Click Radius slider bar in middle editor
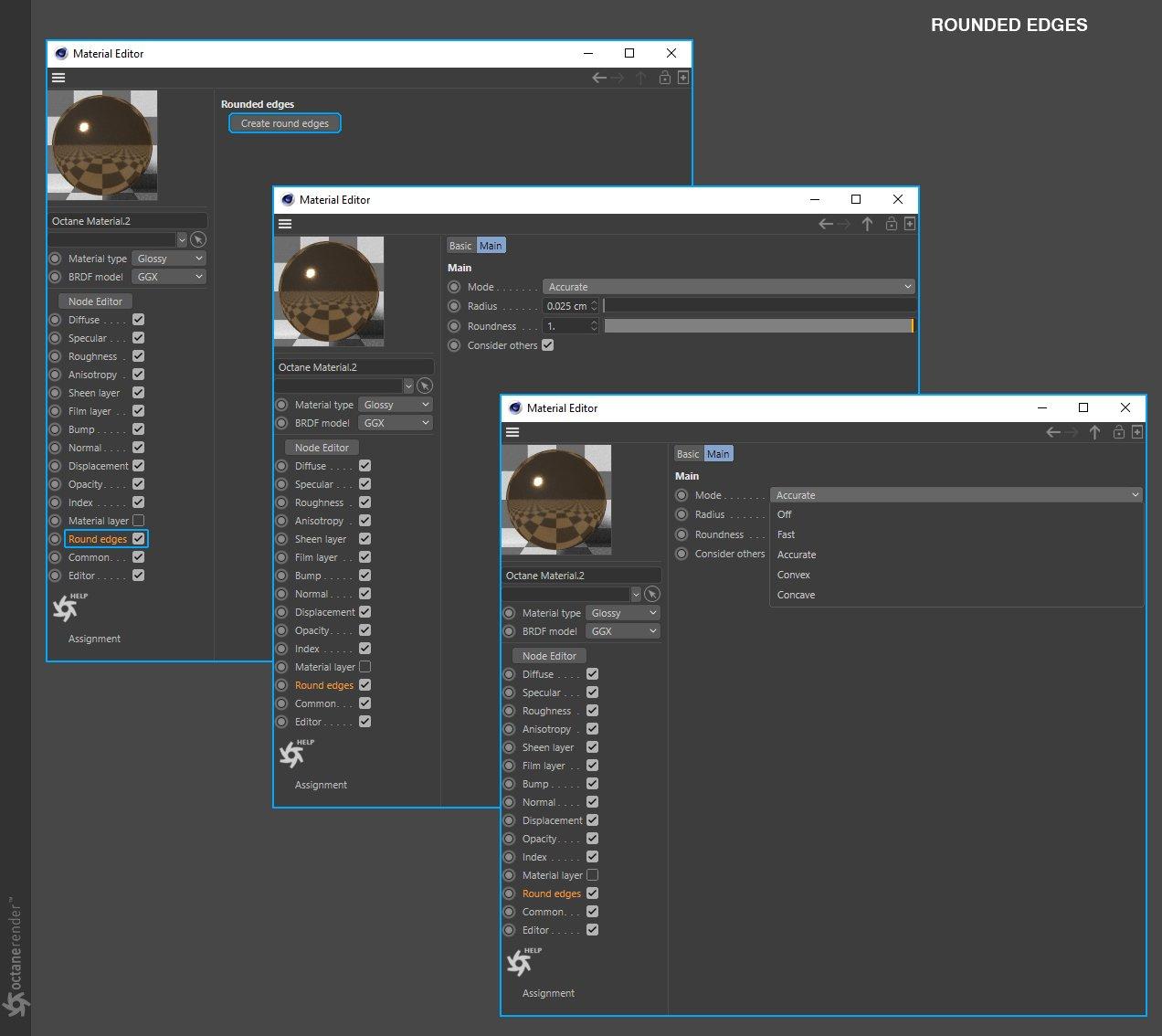The image size is (1162, 1036). (758, 306)
